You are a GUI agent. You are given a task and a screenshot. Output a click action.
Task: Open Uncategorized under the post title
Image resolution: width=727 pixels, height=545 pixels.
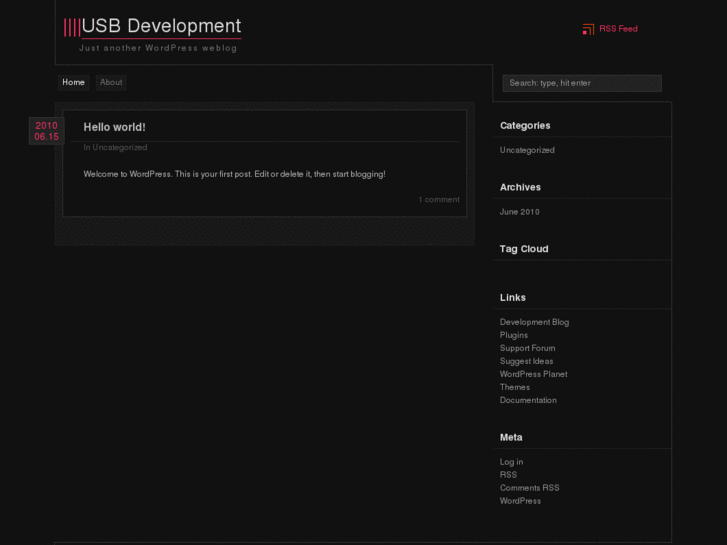coord(120,147)
